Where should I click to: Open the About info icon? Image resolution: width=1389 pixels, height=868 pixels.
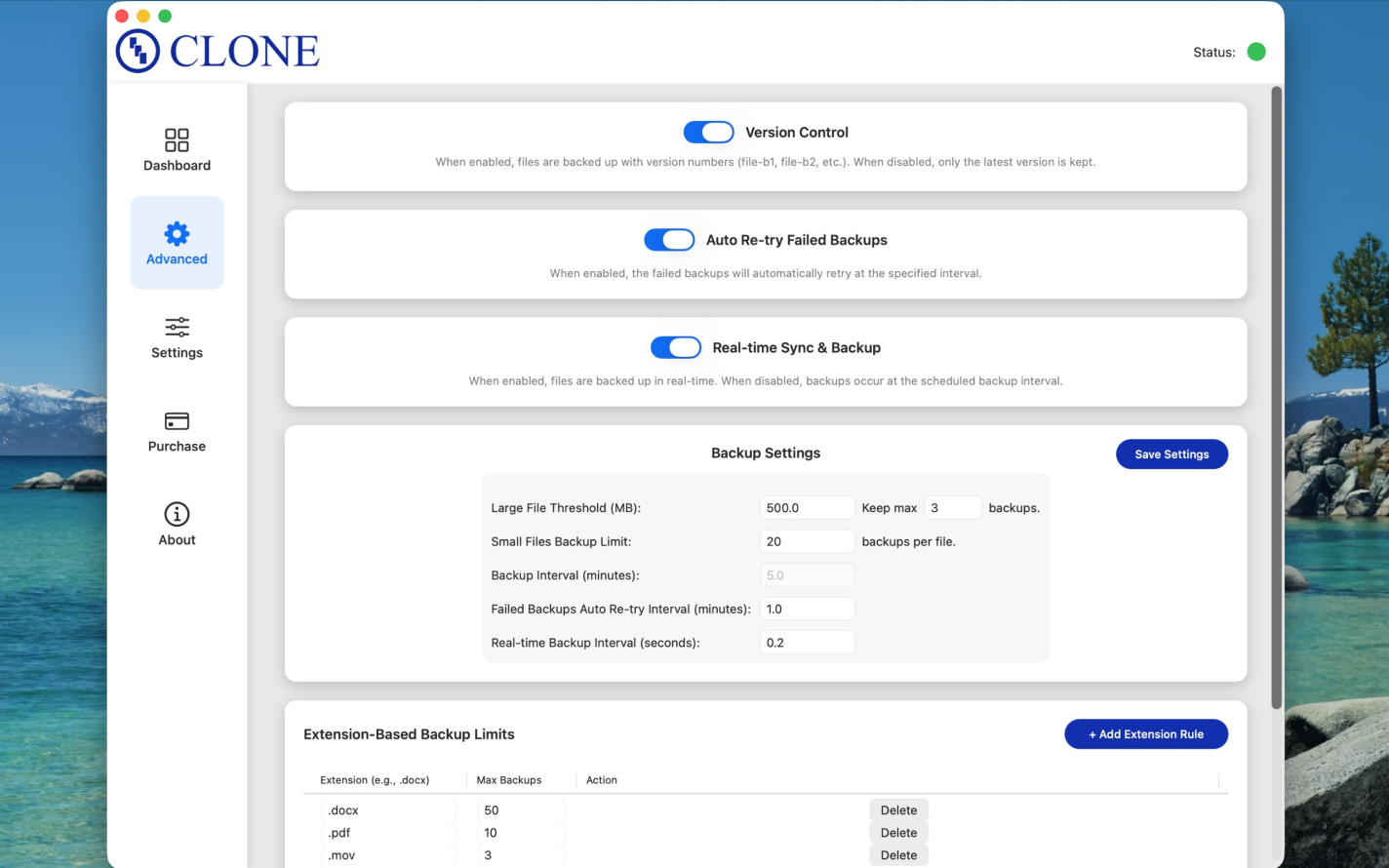point(177,514)
